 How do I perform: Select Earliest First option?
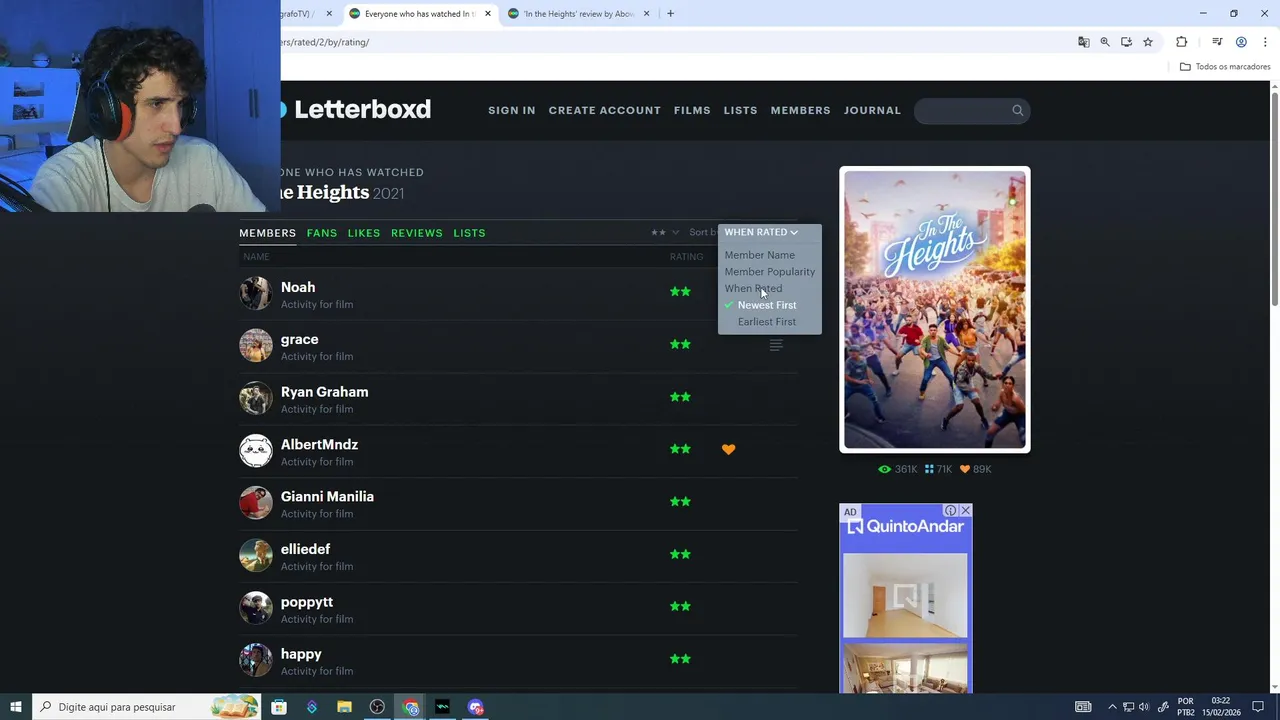point(767,322)
